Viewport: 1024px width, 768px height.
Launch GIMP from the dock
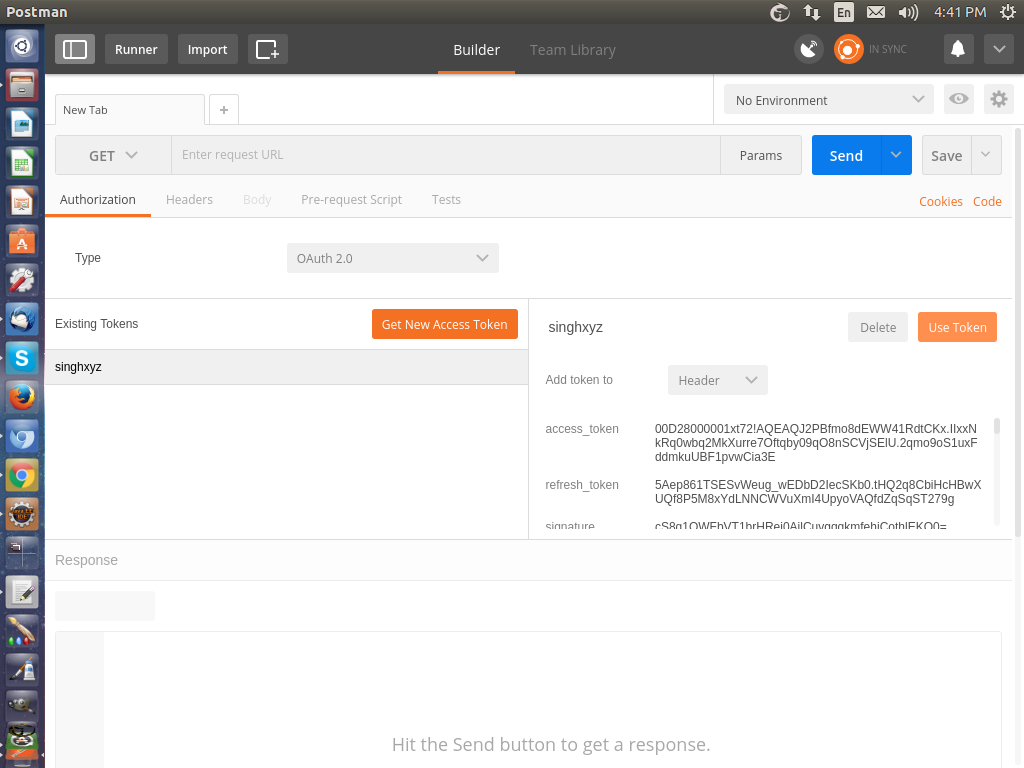click(x=22, y=705)
